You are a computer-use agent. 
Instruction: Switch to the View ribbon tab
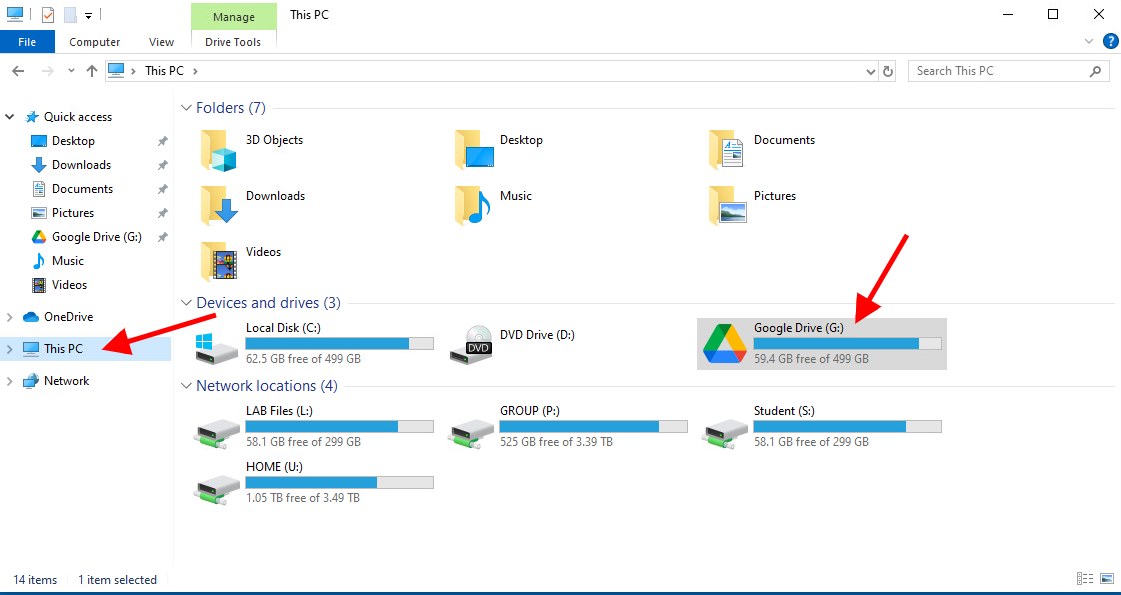pos(161,42)
